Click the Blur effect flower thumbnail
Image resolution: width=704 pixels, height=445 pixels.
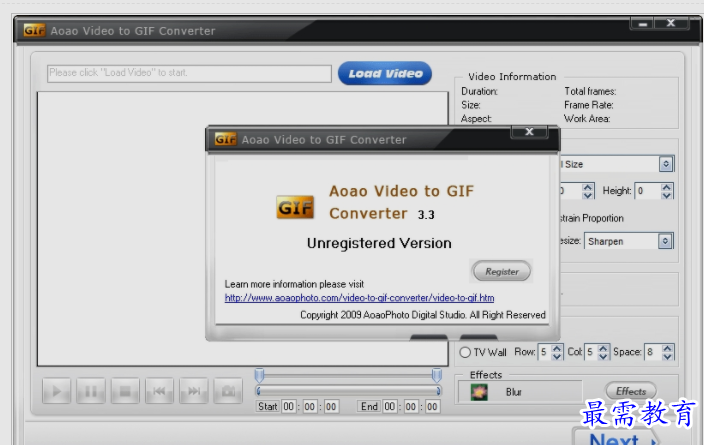479,392
